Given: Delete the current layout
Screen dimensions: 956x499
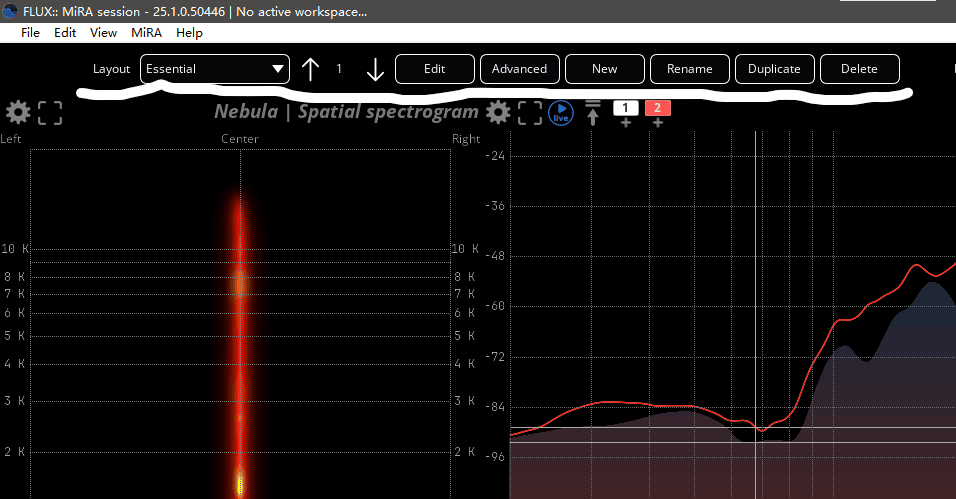Looking at the screenshot, I should (x=860, y=69).
